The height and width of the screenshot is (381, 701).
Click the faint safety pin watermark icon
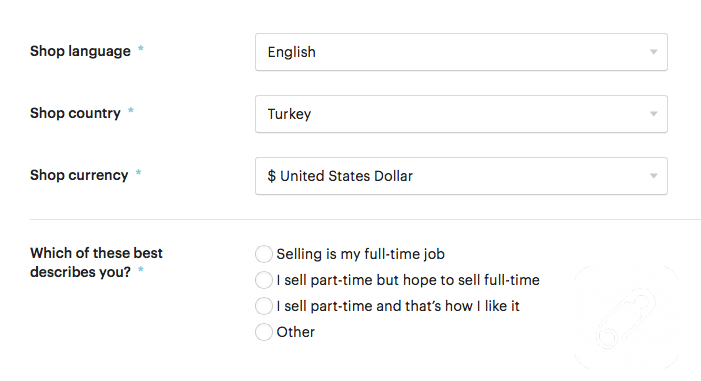tap(626, 318)
